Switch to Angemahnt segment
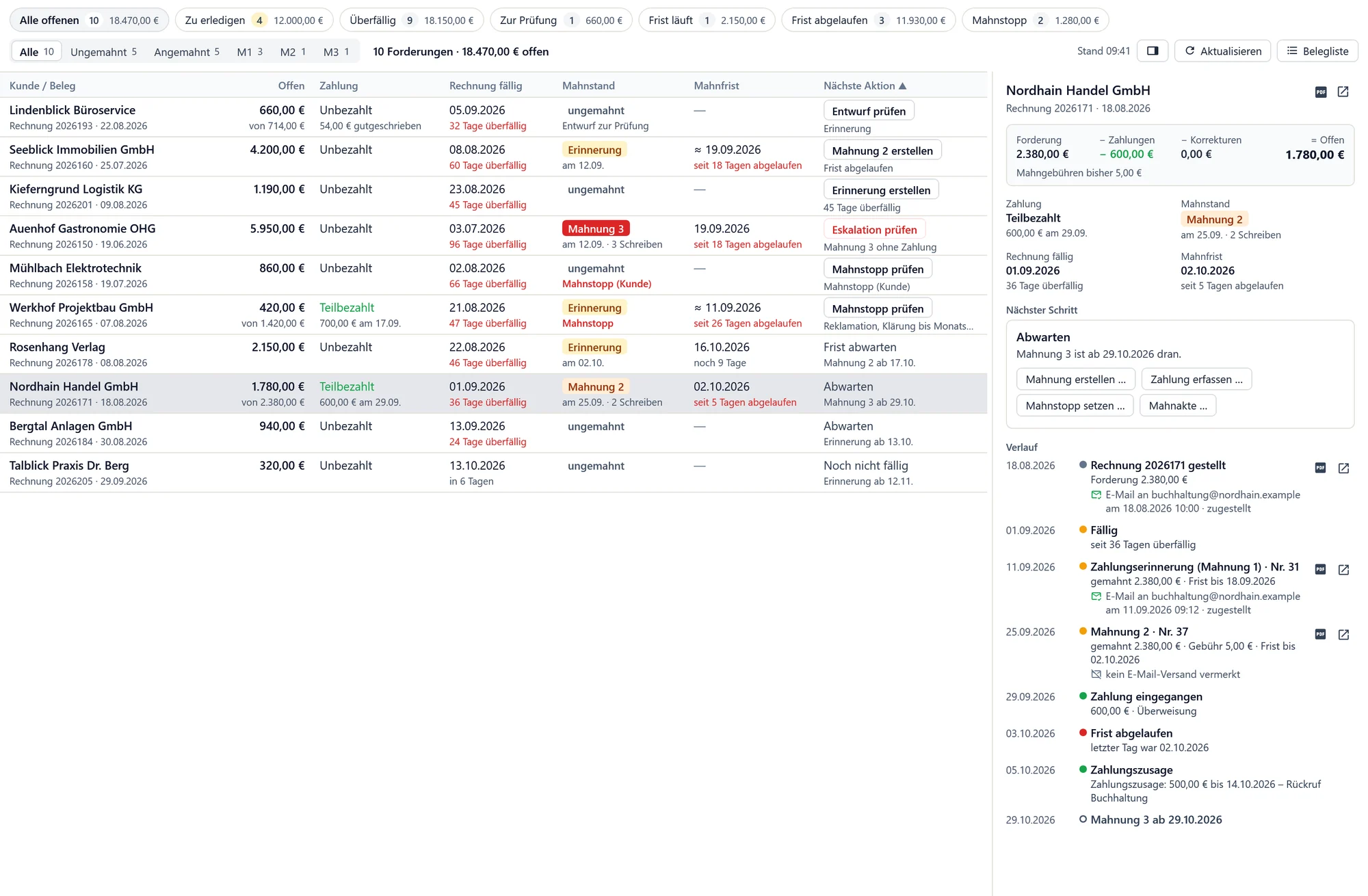The height and width of the screenshot is (896, 1368). [x=187, y=52]
